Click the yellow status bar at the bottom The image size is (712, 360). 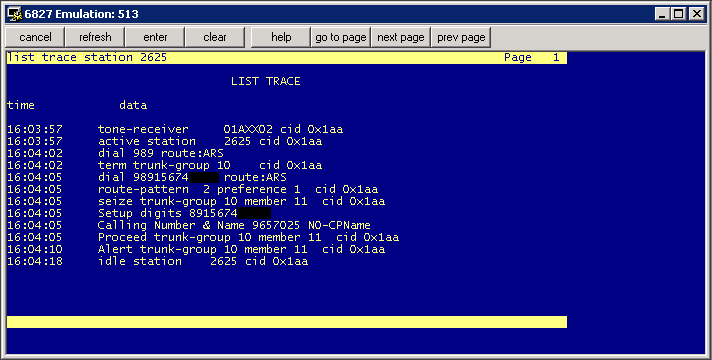pyautogui.click(x=287, y=322)
